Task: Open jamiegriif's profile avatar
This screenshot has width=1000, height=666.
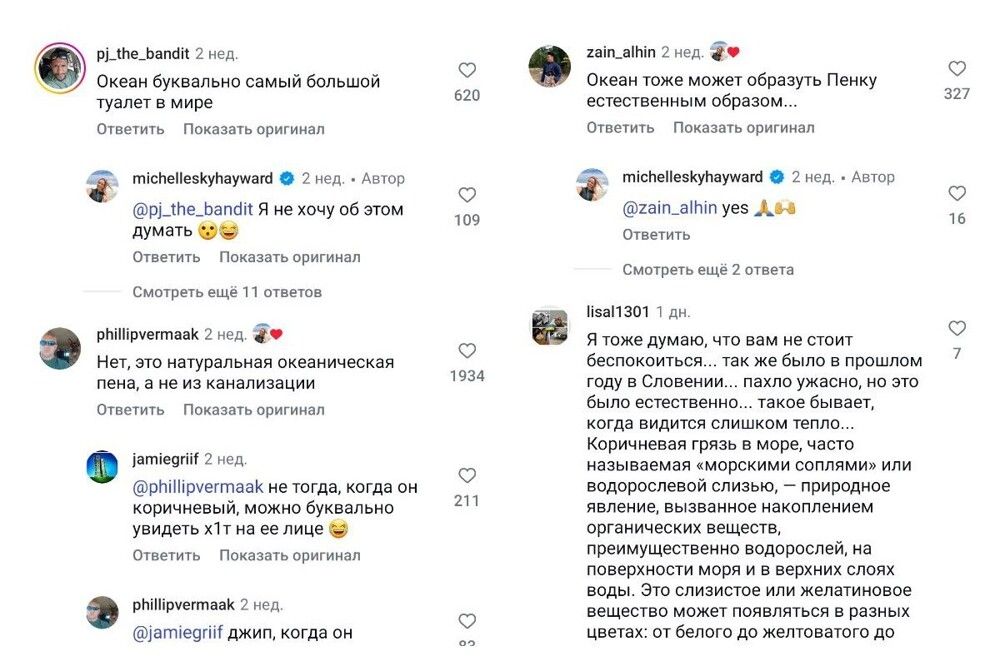Action: pos(102,467)
